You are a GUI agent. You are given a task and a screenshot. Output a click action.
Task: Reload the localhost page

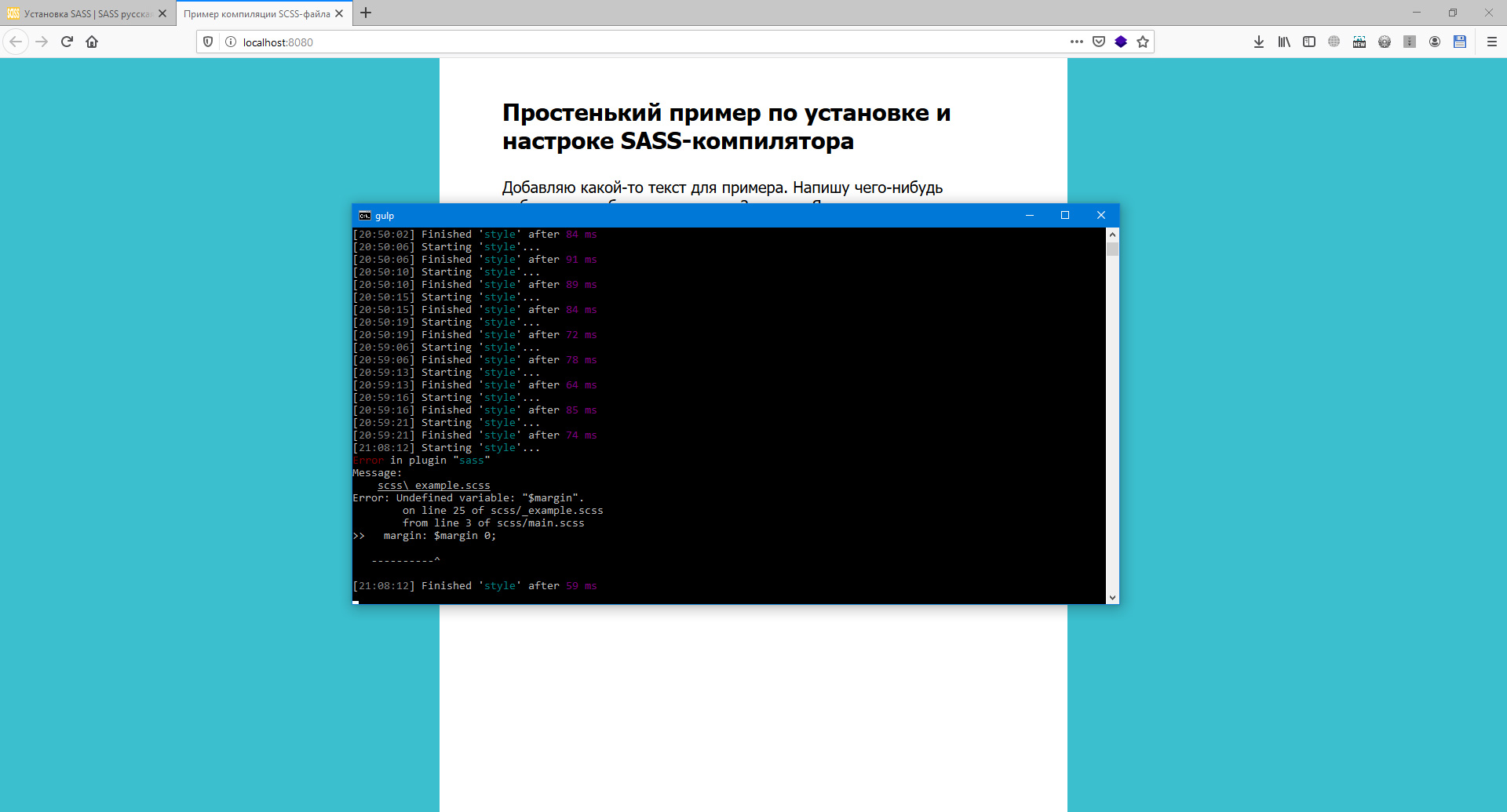67,42
